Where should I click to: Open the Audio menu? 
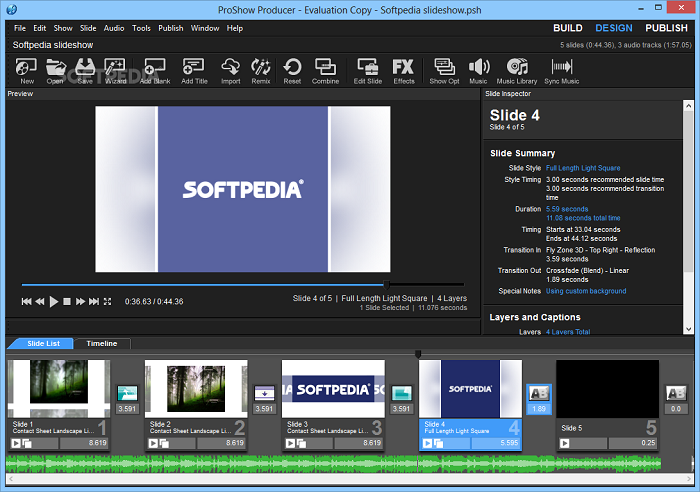pyautogui.click(x=114, y=28)
